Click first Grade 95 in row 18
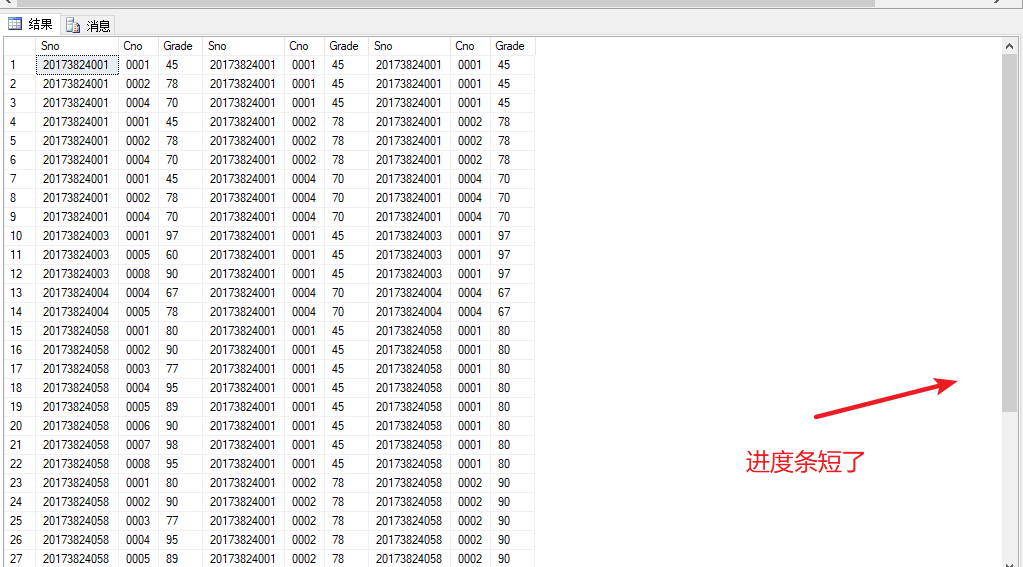1023x567 pixels. click(x=181, y=388)
